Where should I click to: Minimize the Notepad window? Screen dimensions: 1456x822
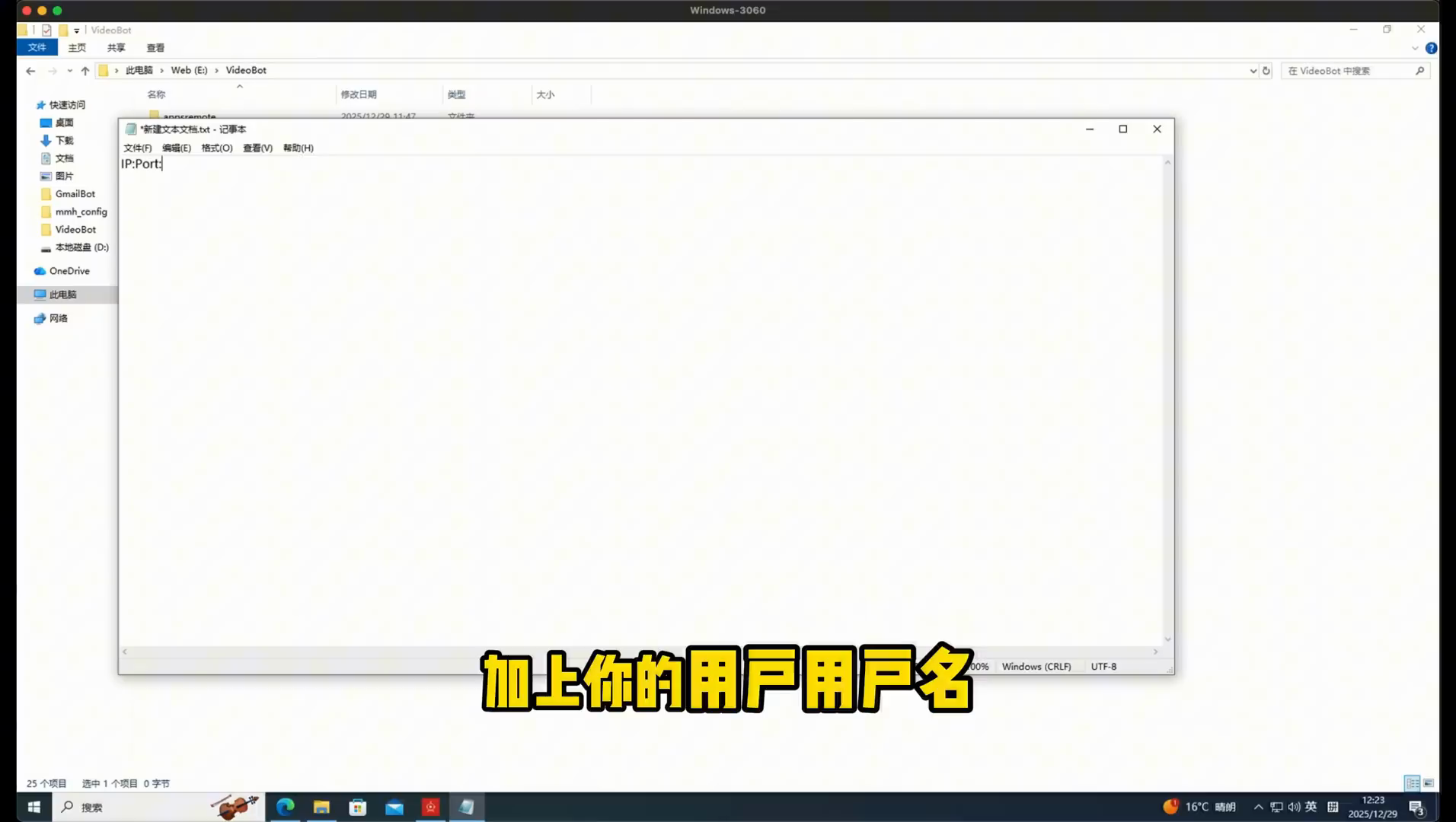[1090, 129]
